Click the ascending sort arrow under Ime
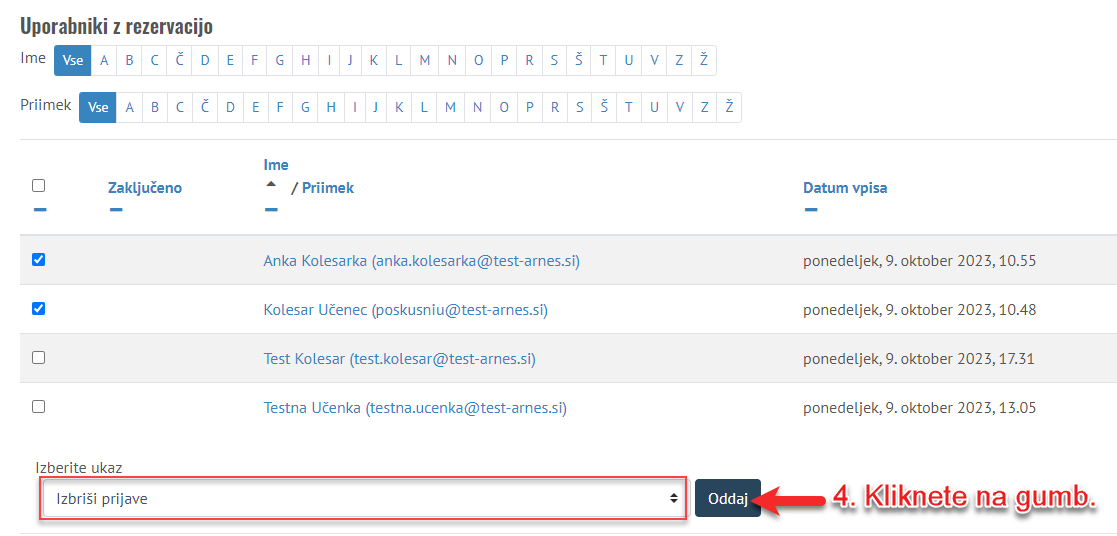The image size is (1117, 536). (270, 186)
